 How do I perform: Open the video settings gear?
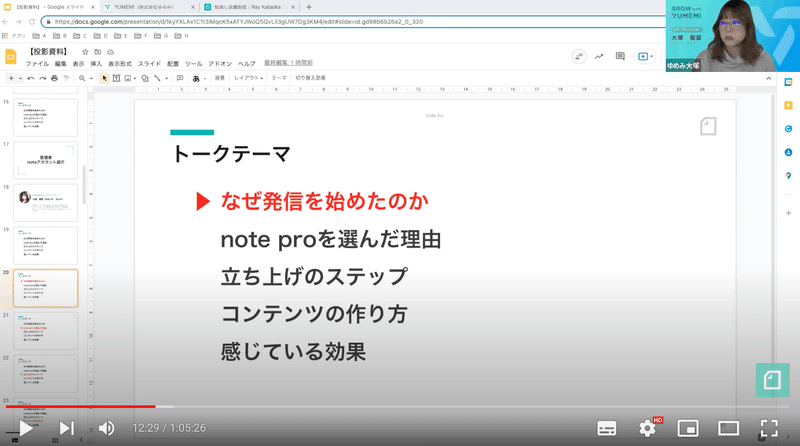pos(647,428)
